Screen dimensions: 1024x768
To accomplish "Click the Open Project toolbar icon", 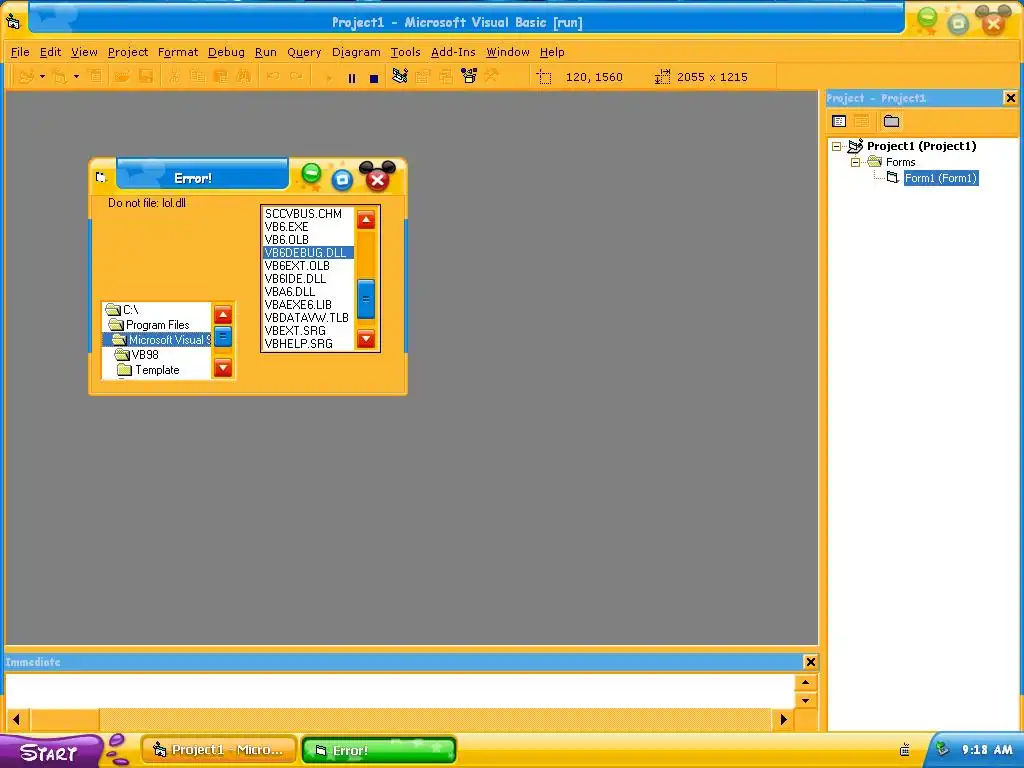I will pyautogui.click(x=121, y=76).
